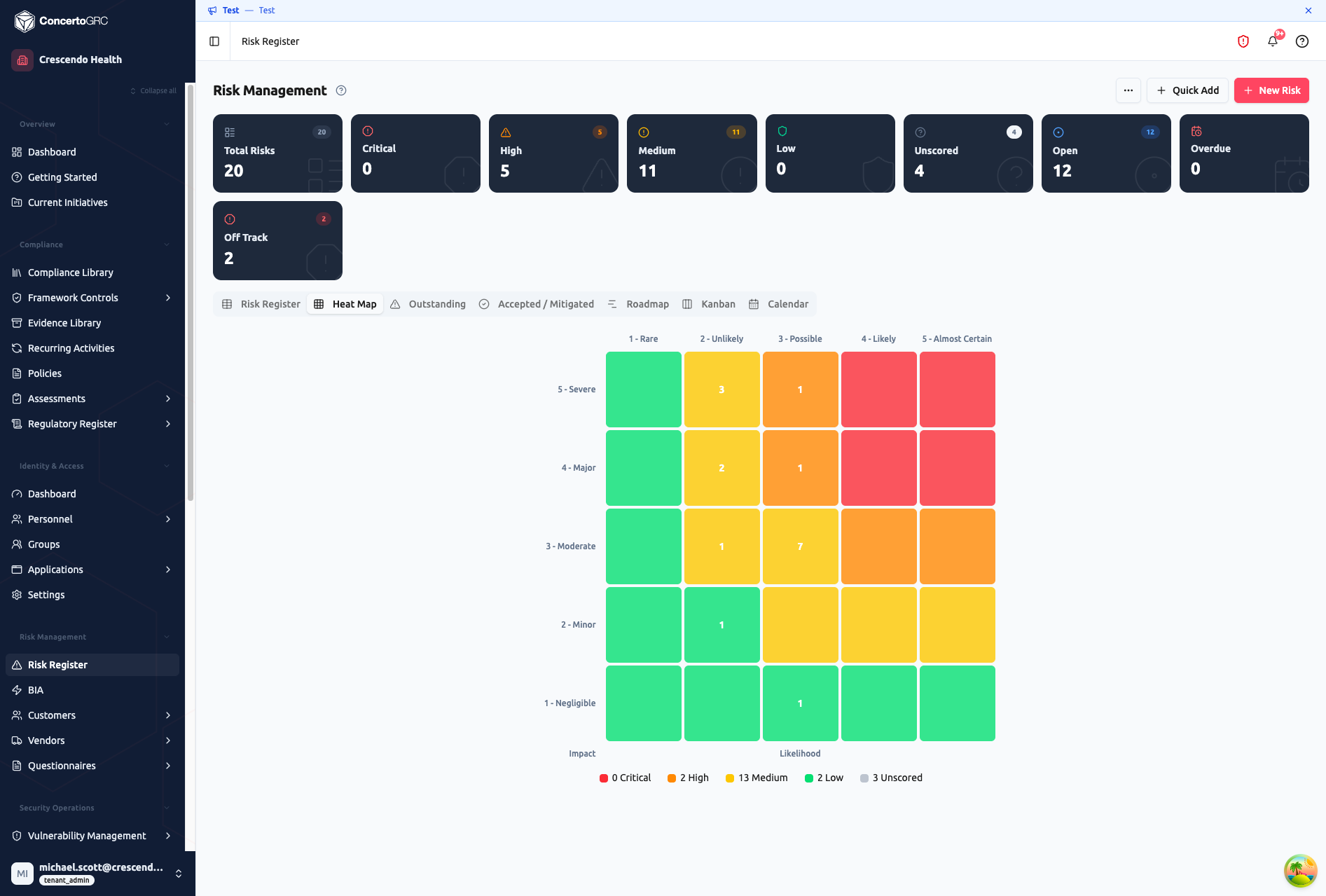This screenshot has width=1326, height=896.
Task: Expand Framework Controls submenu
Action: pyautogui.click(x=168, y=298)
